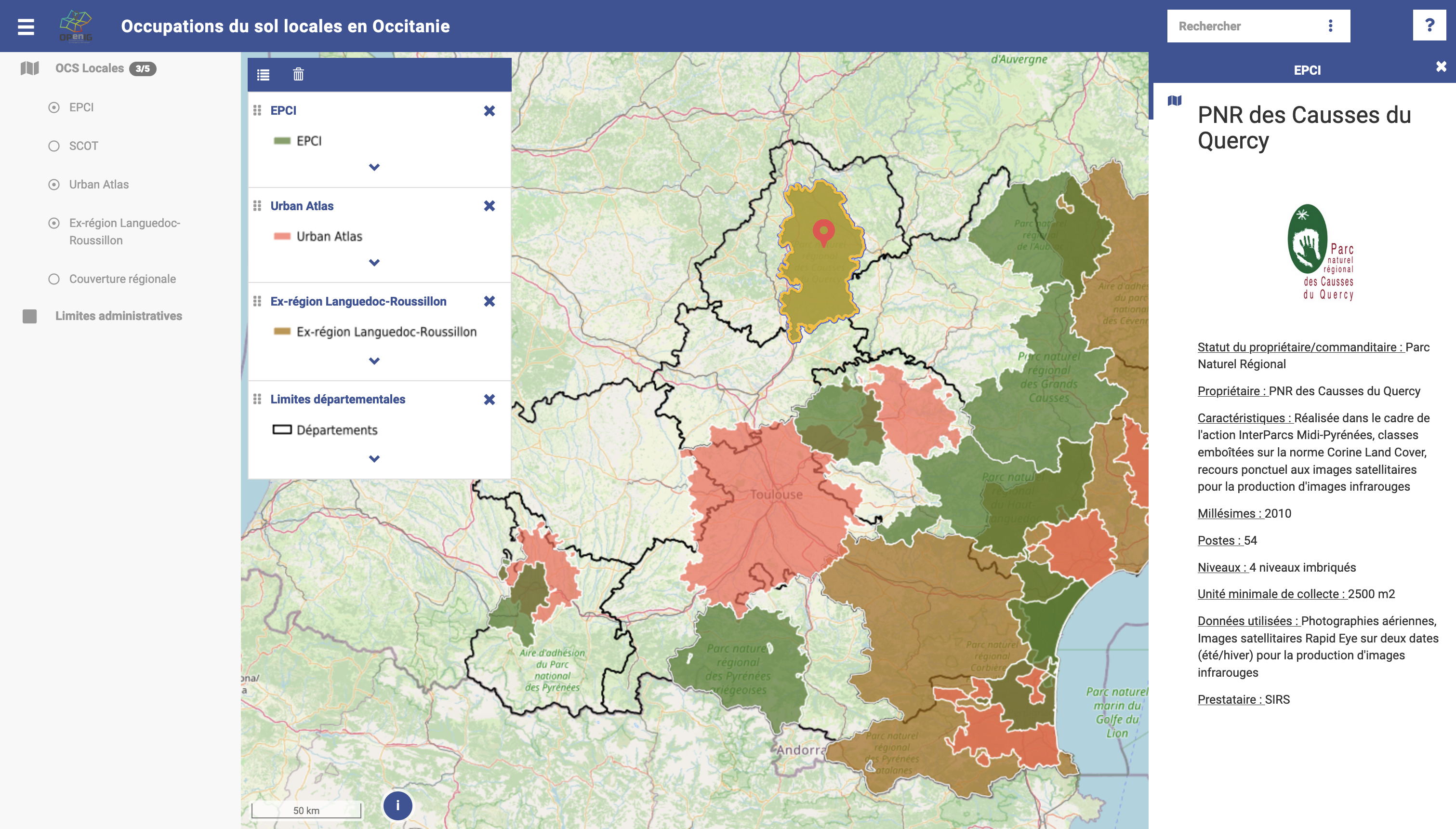This screenshot has width=1456, height=829.
Task: Expand Ex-région Languedoc-Roussillon layer details
Action: click(x=374, y=361)
